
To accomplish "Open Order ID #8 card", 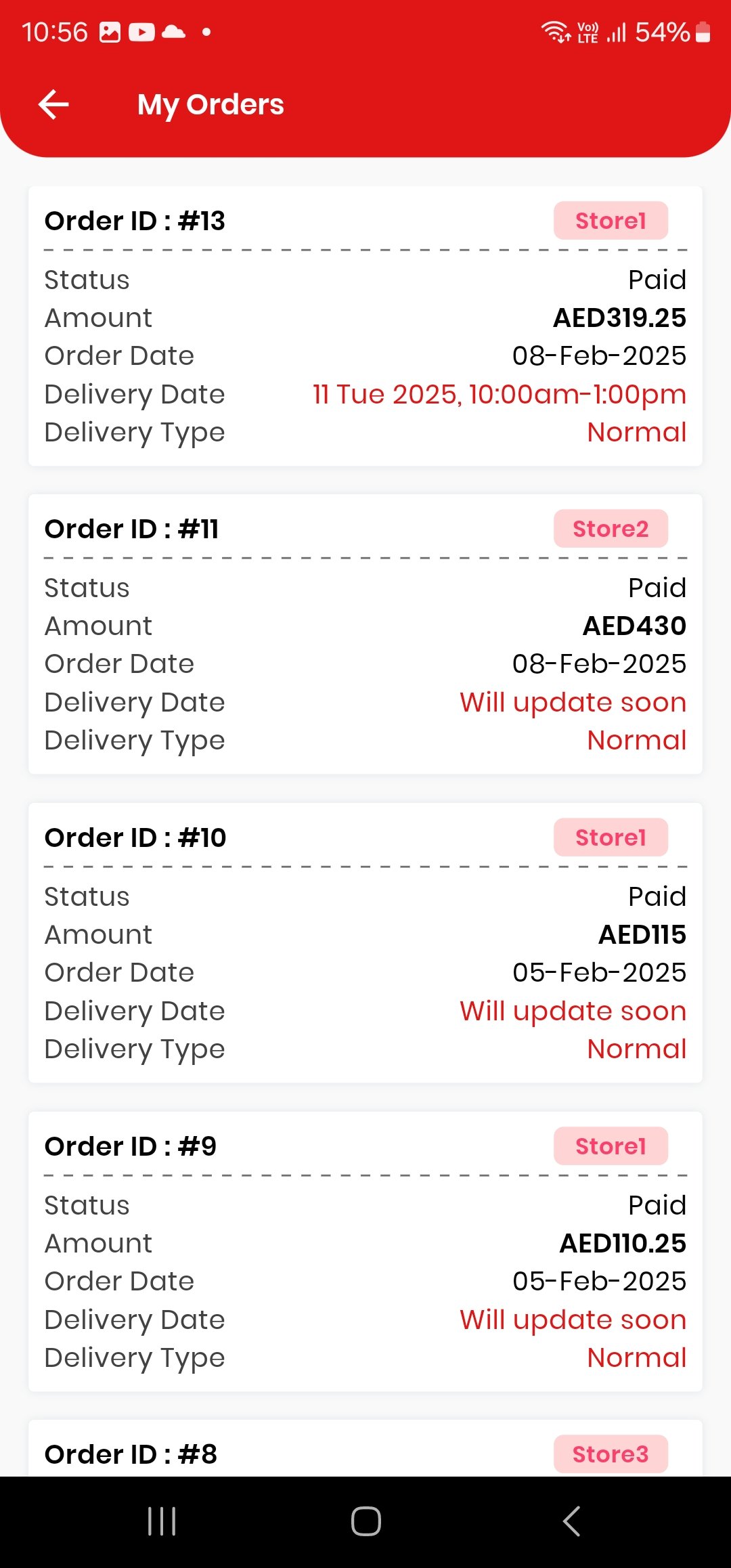I will pyautogui.click(x=131, y=1454).
